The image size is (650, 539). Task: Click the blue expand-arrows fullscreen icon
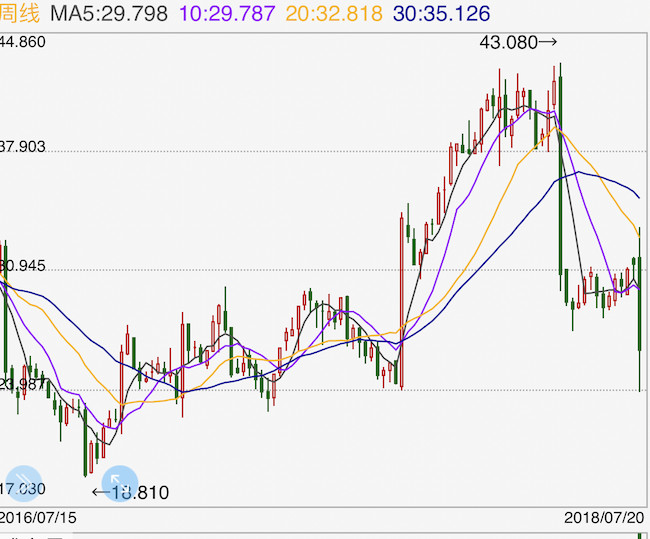pyautogui.click(x=120, y=483)
